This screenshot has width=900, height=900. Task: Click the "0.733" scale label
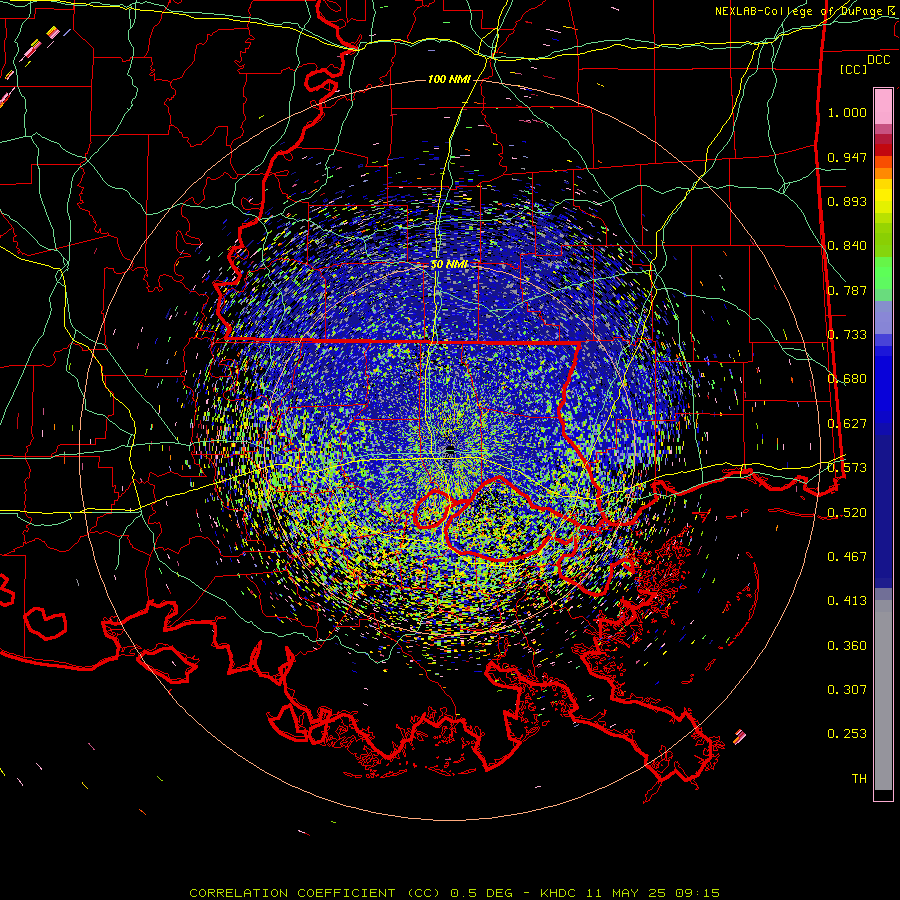[847, 335]
